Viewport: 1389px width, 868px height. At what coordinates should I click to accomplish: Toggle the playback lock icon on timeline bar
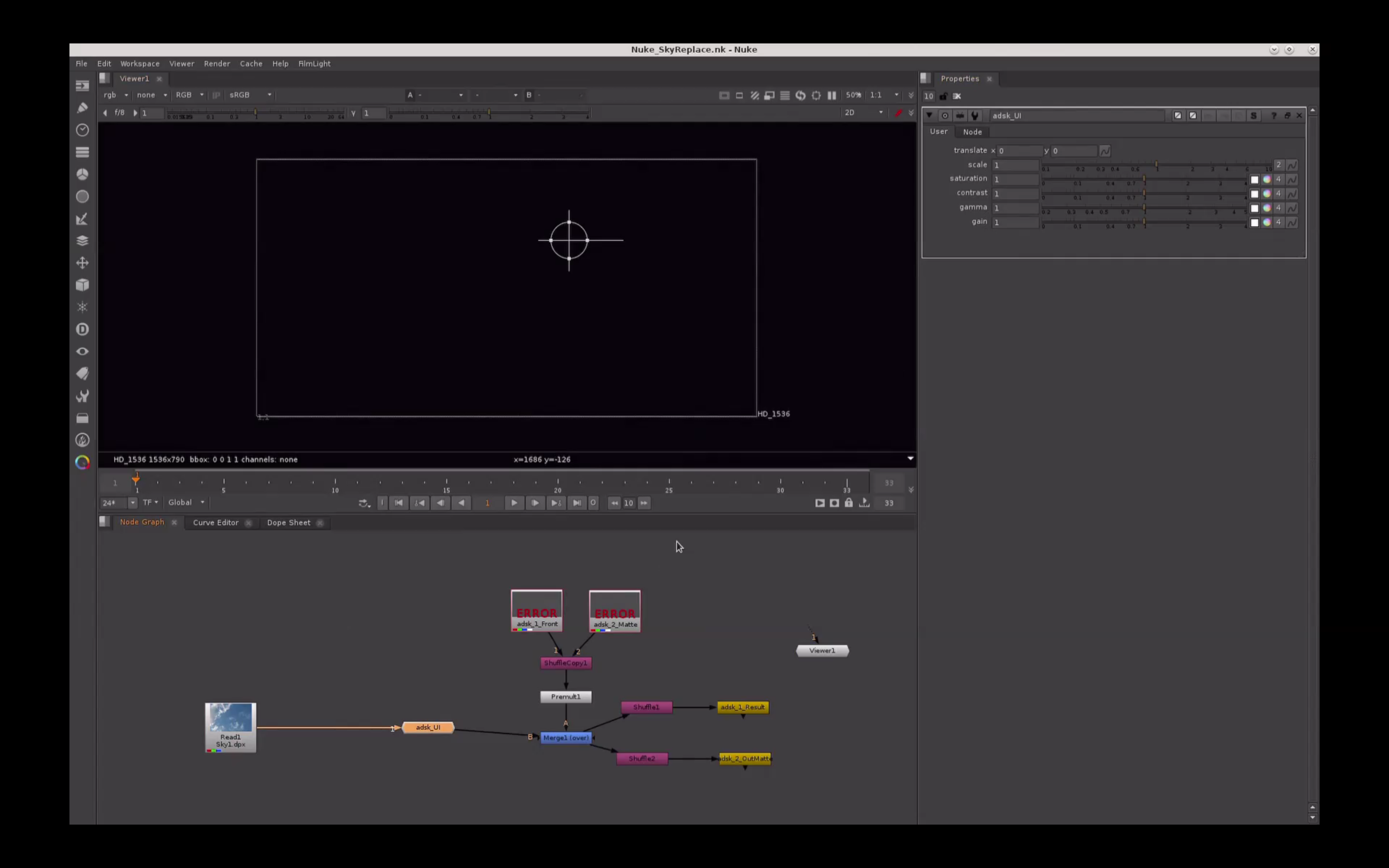tap(849, 503)
